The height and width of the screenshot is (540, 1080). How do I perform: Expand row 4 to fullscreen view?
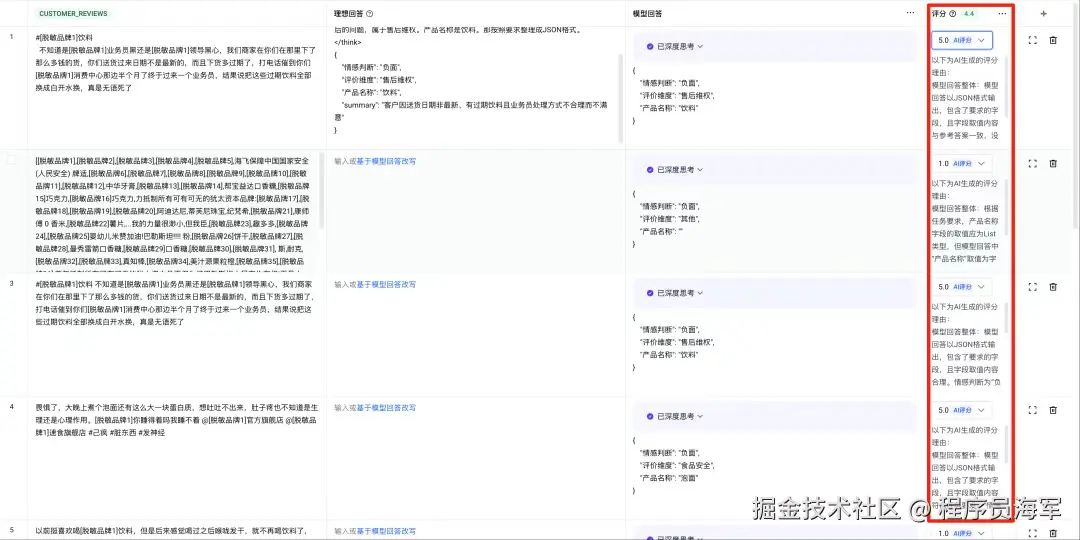tap(1032, 410)
